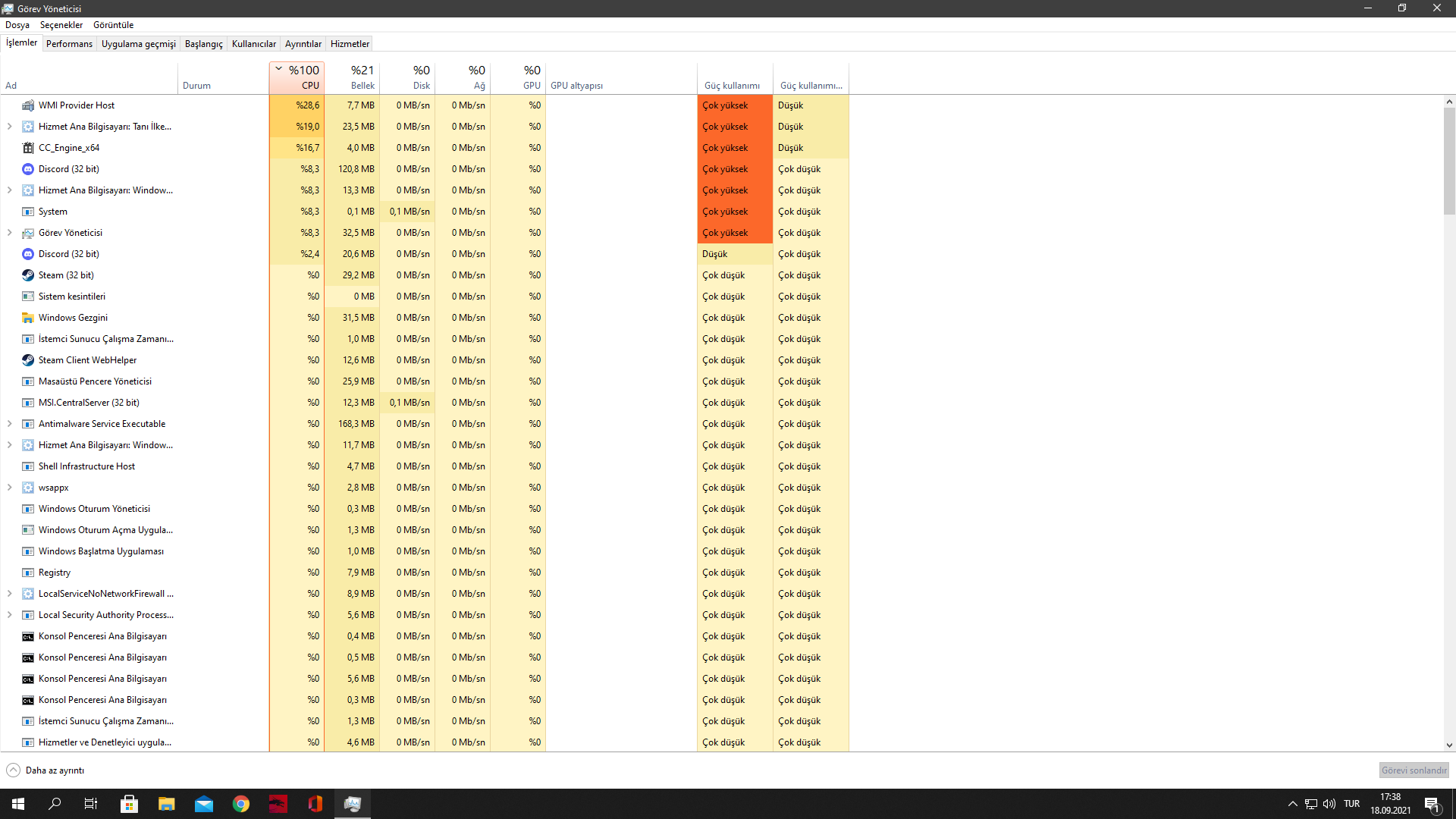The image size is (1456, 819).
Task: Switch to the Performans tab
Action: [x=69, y=44]
